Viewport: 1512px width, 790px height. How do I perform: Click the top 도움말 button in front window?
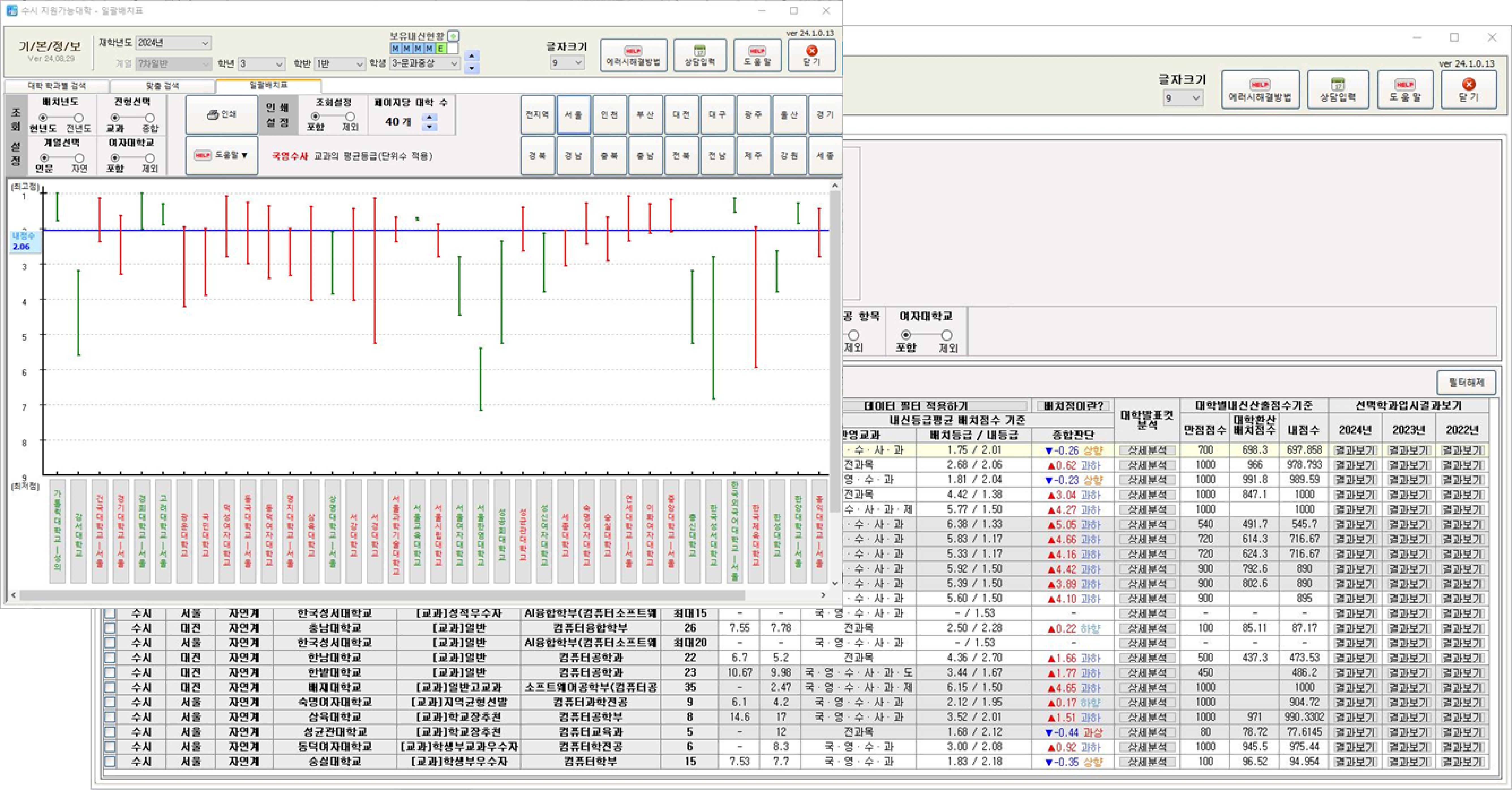click(757, 56)
